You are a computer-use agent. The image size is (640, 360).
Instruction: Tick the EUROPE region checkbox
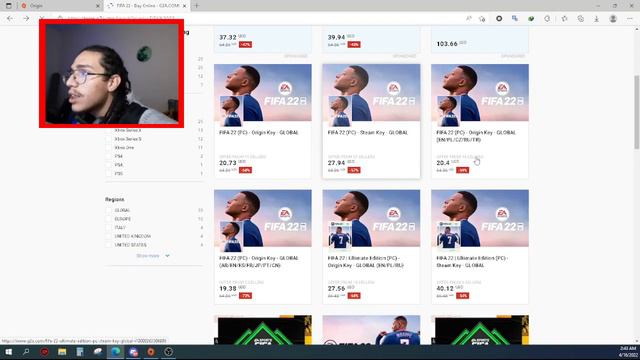pyautogui.click(x=109, y=219)
